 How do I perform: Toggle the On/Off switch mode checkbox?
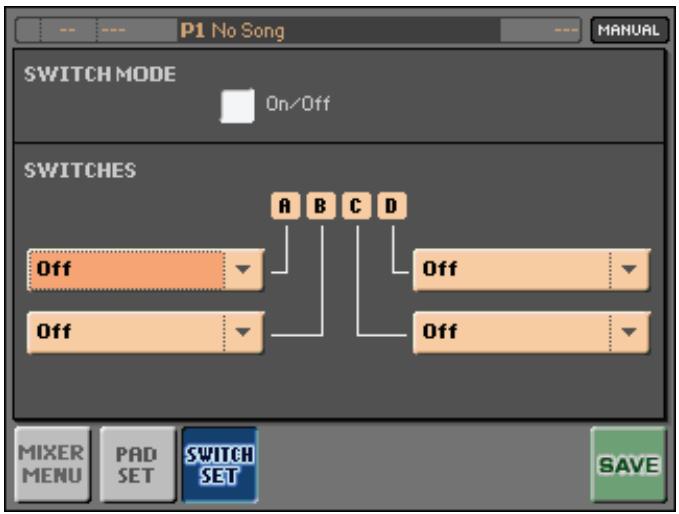(237, 106)
